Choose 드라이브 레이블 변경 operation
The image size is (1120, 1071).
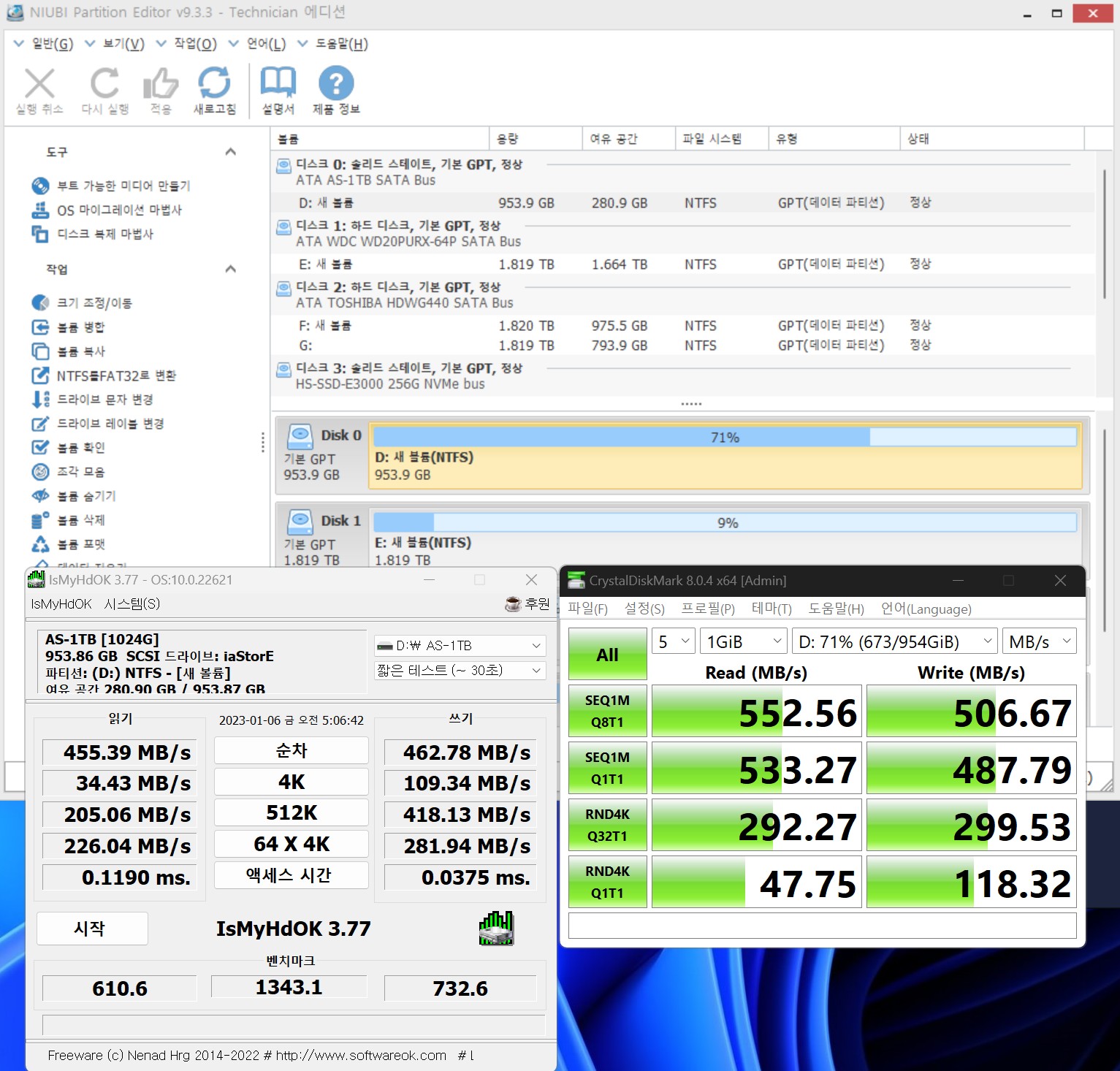[98, 423]
